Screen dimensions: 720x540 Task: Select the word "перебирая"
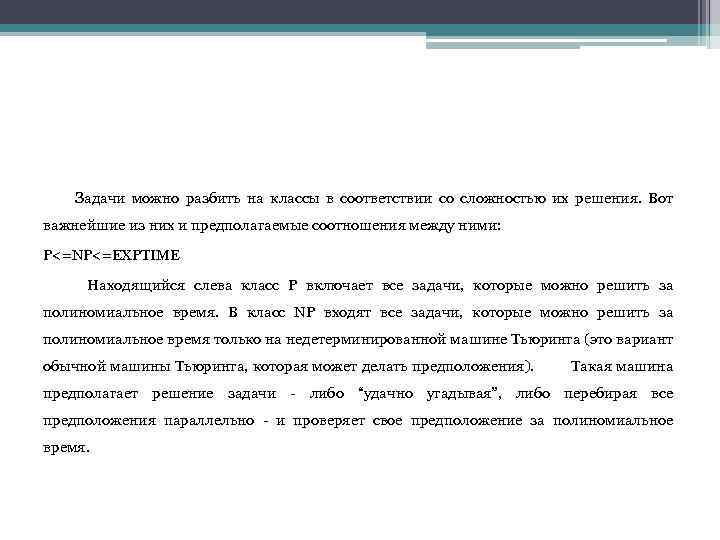(x=601, y=394)
